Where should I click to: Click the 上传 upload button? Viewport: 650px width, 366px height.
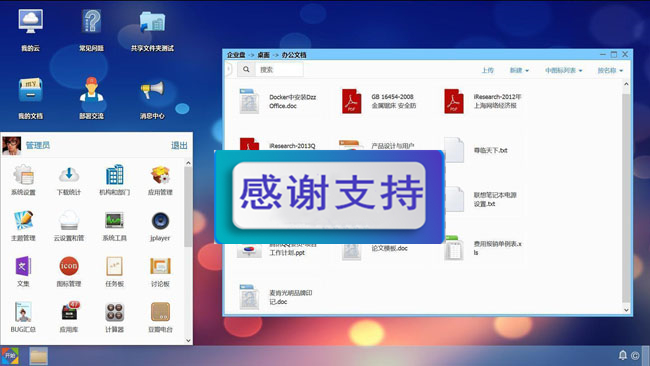pos(488,70)
